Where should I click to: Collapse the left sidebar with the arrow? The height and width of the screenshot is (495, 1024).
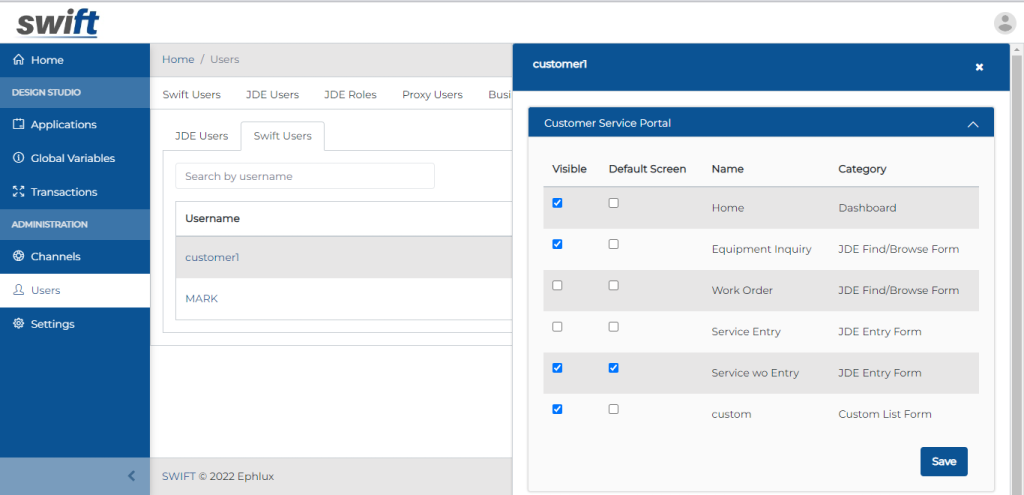pos(131,476)
